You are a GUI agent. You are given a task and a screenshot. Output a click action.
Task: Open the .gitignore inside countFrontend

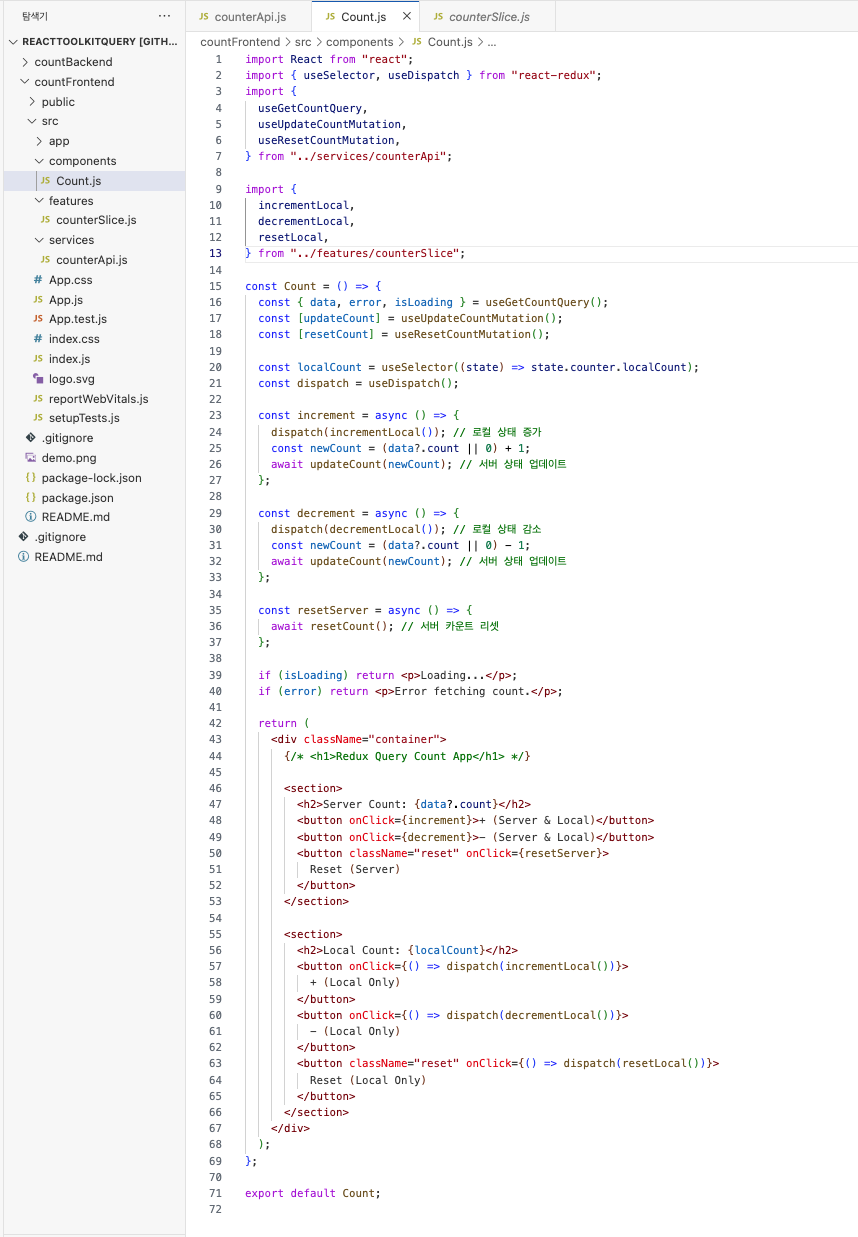tap(94, 438)
